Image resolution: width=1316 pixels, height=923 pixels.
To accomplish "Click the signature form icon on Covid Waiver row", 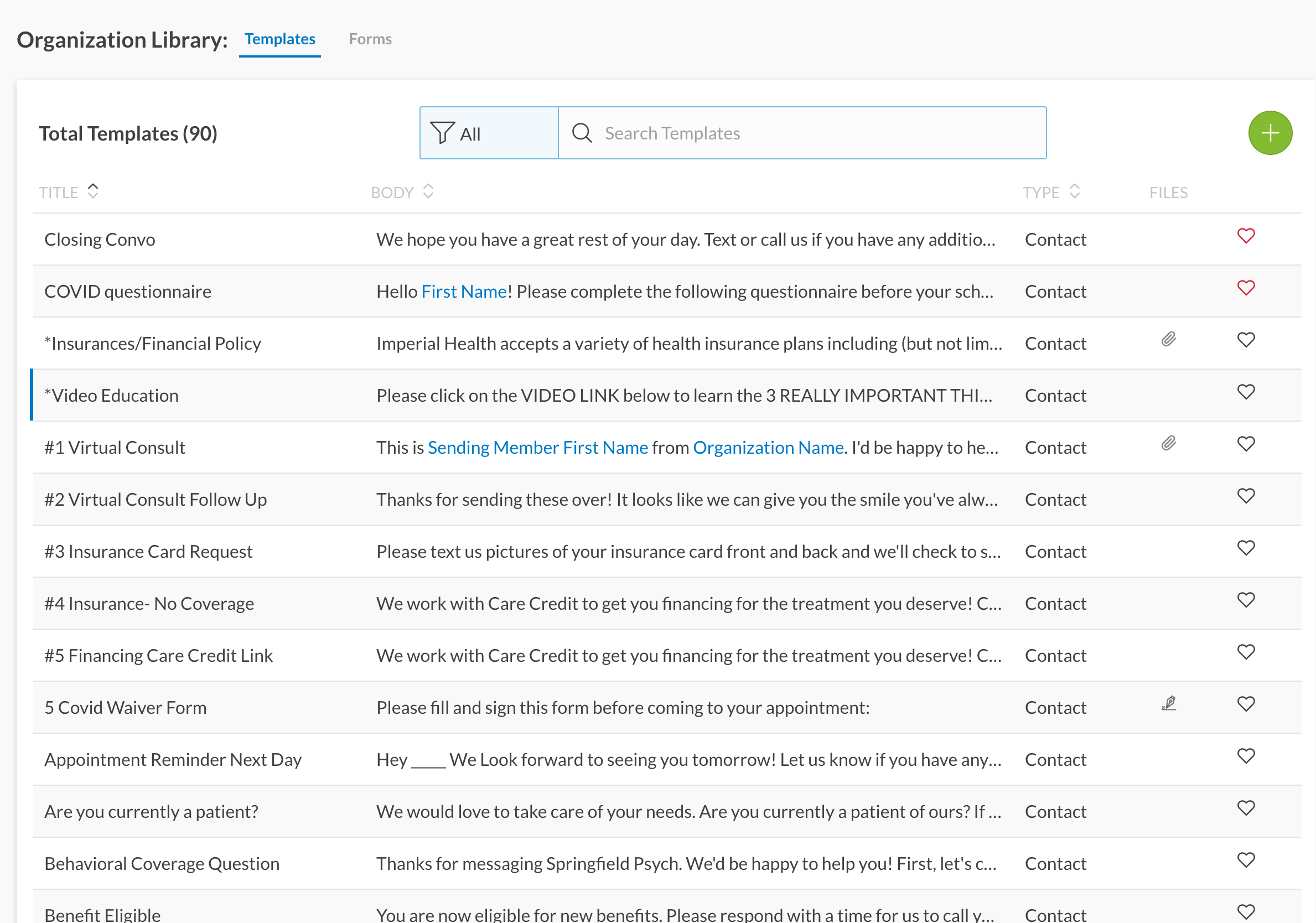I will point(1168,703).
